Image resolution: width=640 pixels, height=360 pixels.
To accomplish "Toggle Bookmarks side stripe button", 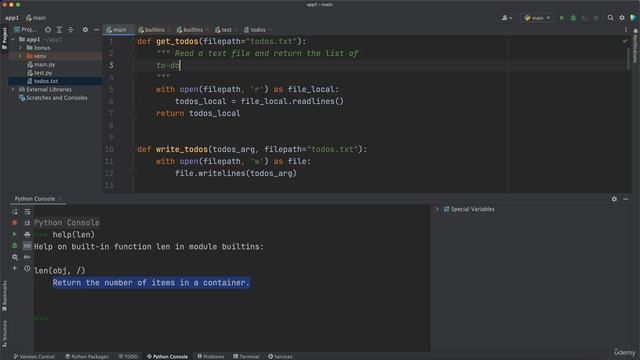I will [x=4, y=296].
